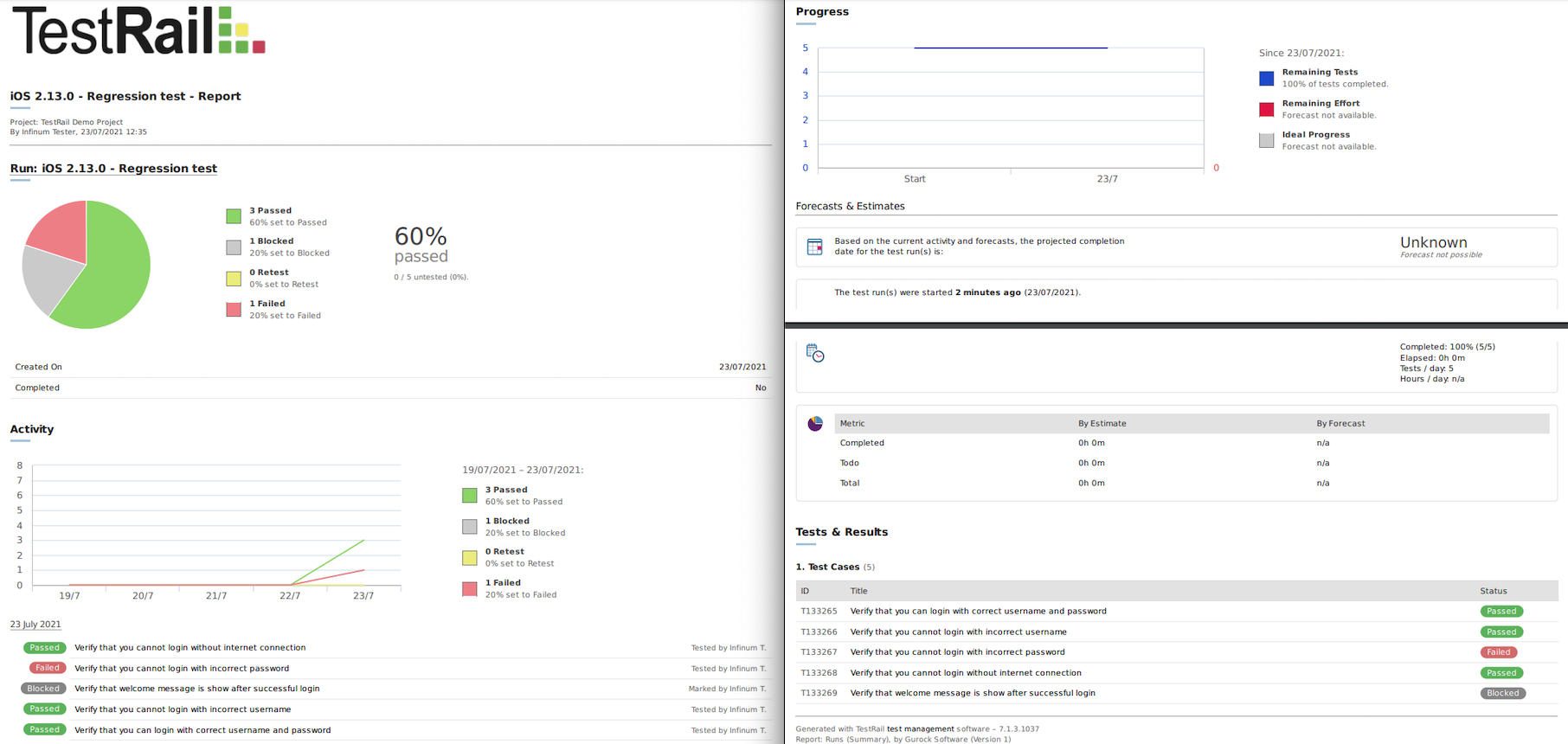Click test ID T133266
The image size is (1568, 744).
(x=819, y=632)
